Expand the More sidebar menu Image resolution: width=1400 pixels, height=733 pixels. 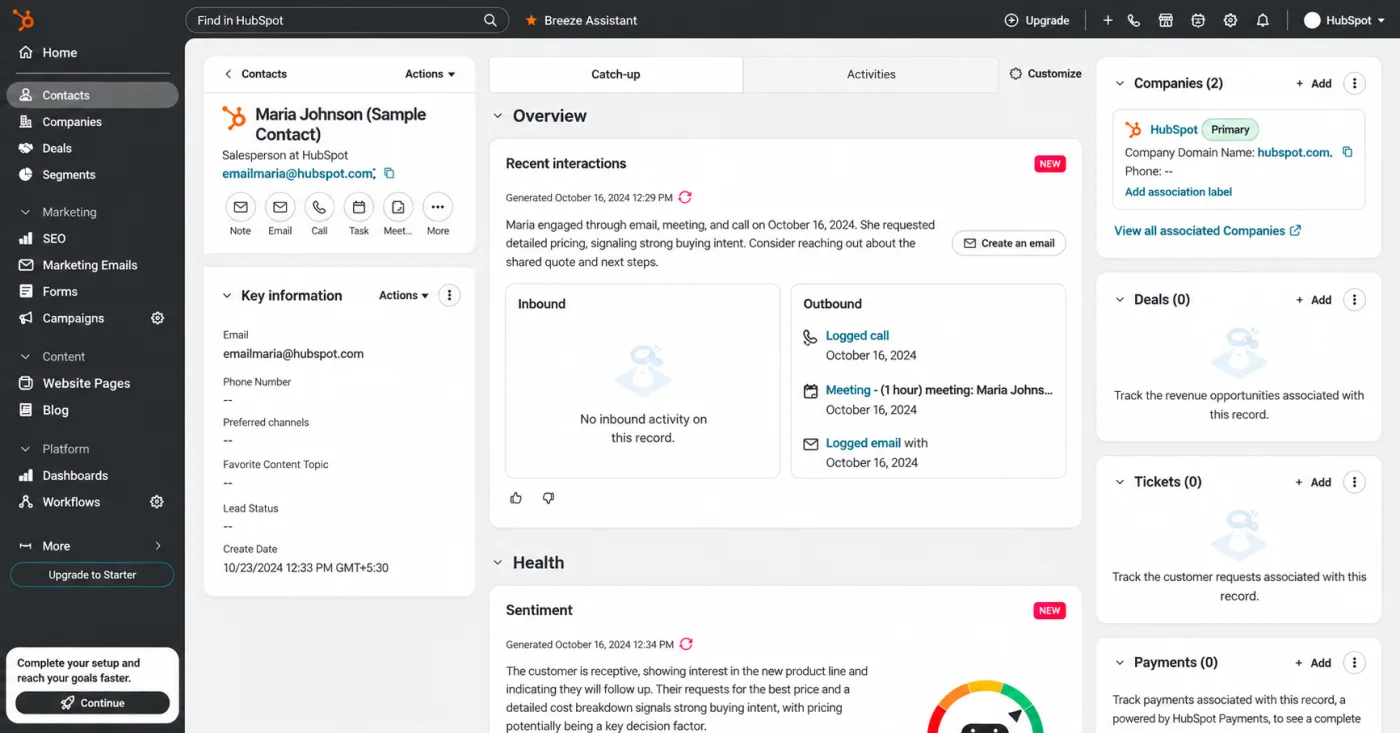(x=92, y=546)
